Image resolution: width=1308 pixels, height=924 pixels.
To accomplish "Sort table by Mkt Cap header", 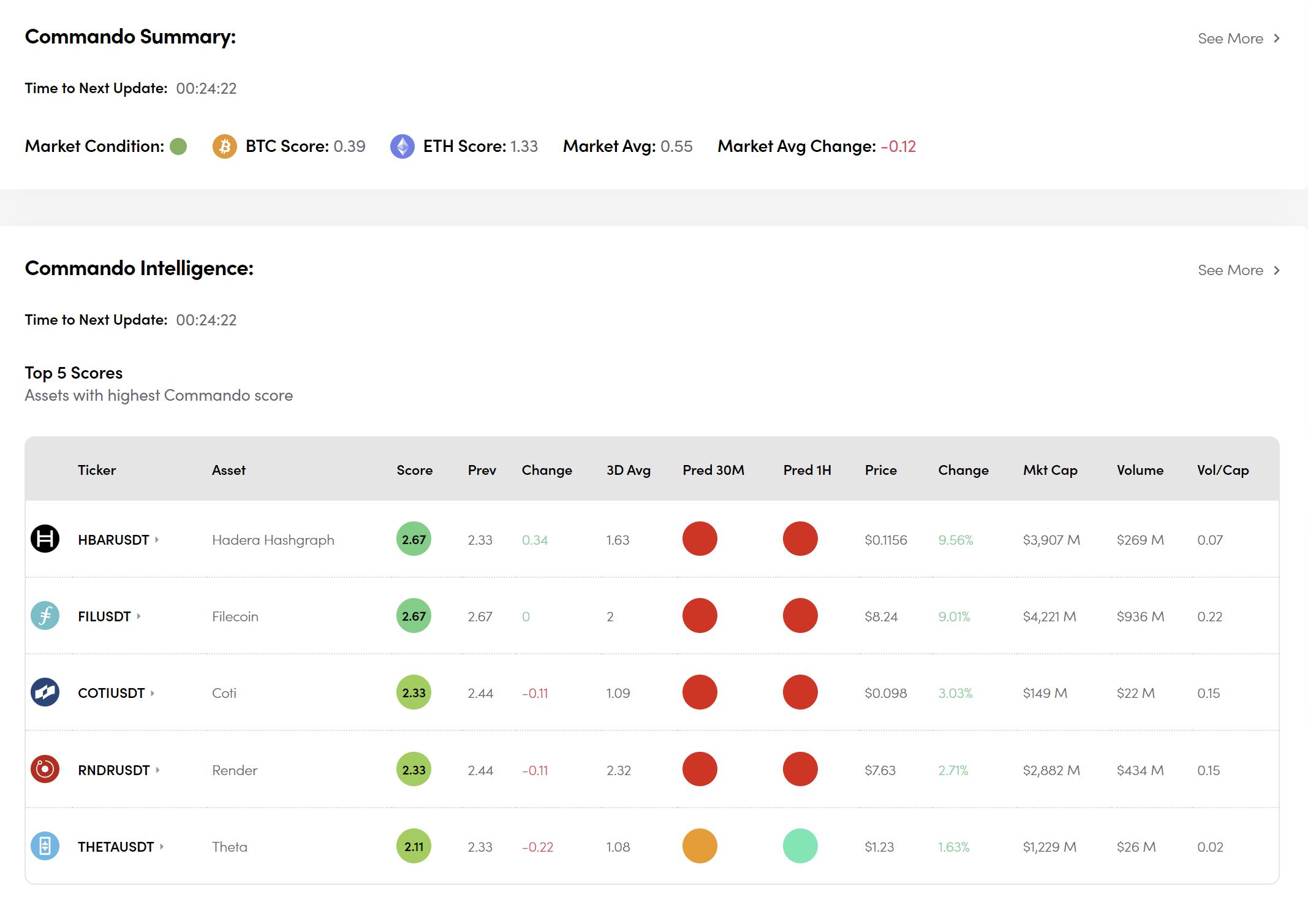I will 1049,470.
